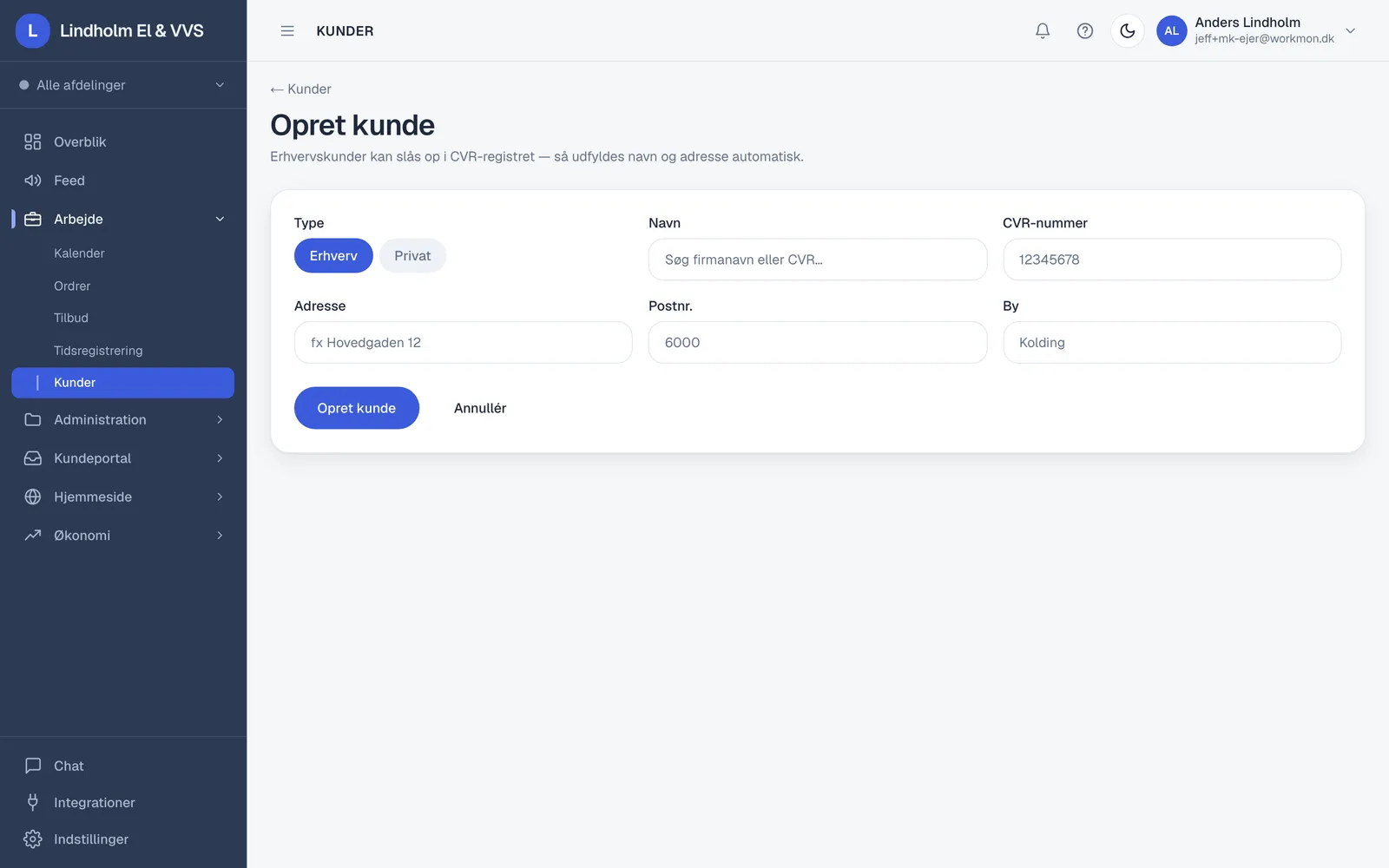Select Erhverv customer type

[x=333, y=255]
